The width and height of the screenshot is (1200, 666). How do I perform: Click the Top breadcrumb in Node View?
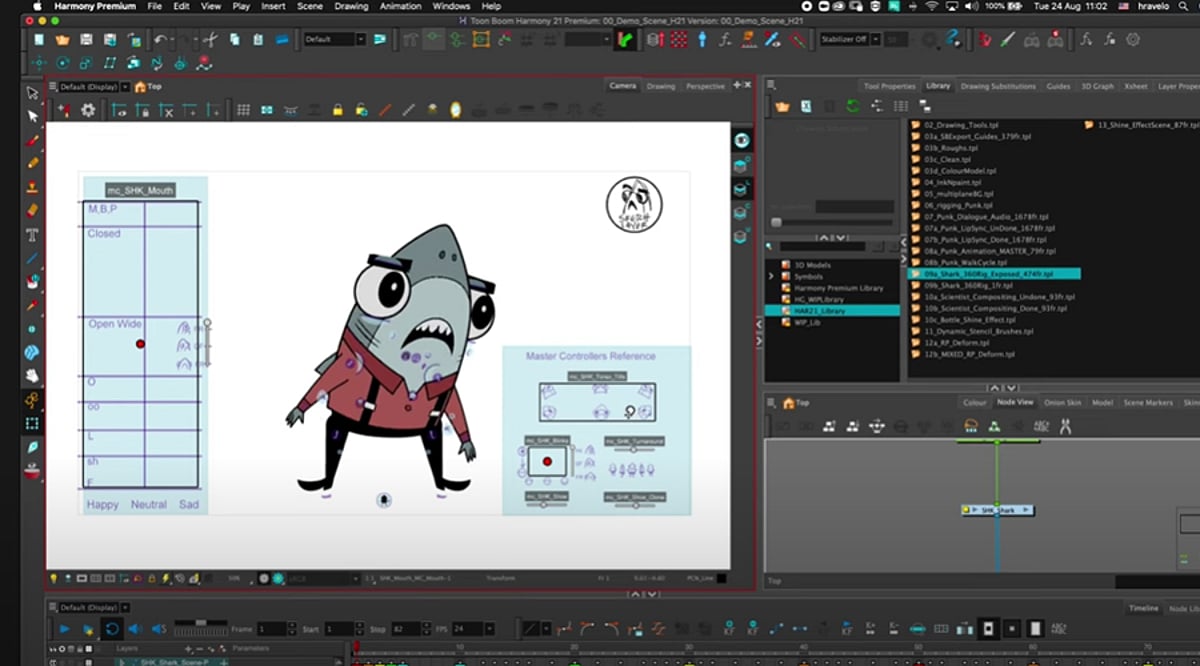tap(802, 403)
